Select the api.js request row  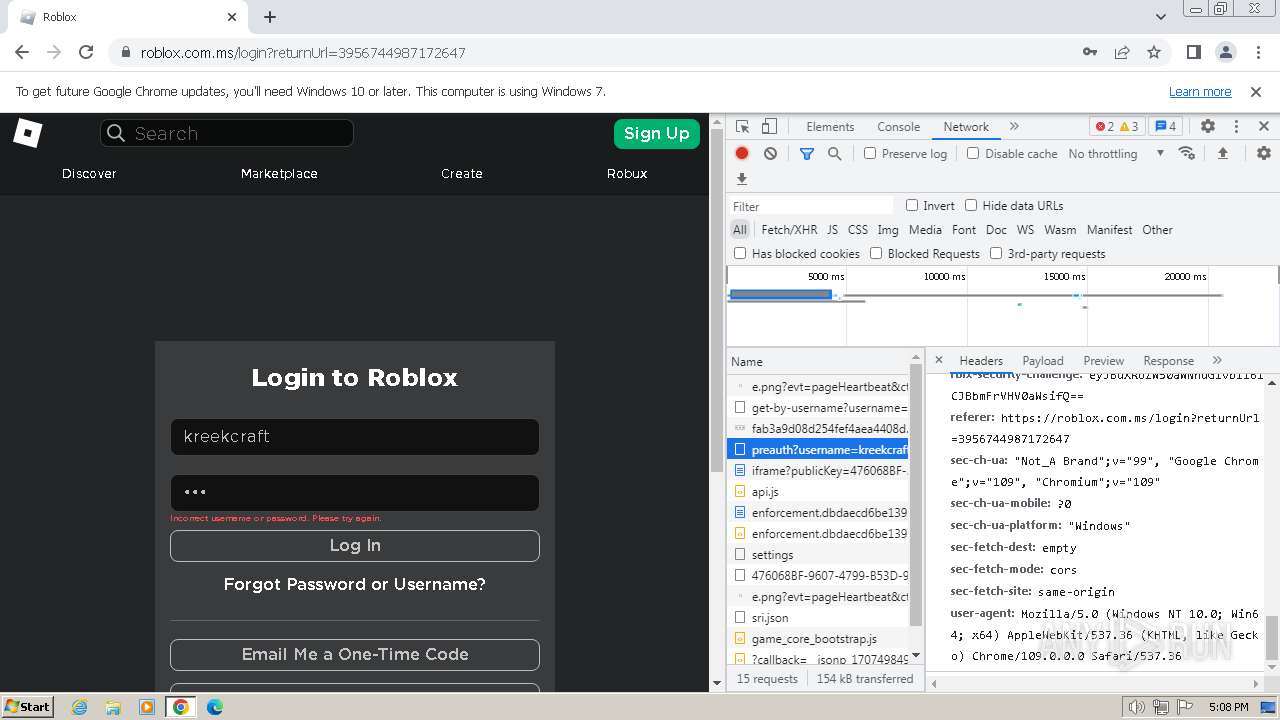[820, 491]
